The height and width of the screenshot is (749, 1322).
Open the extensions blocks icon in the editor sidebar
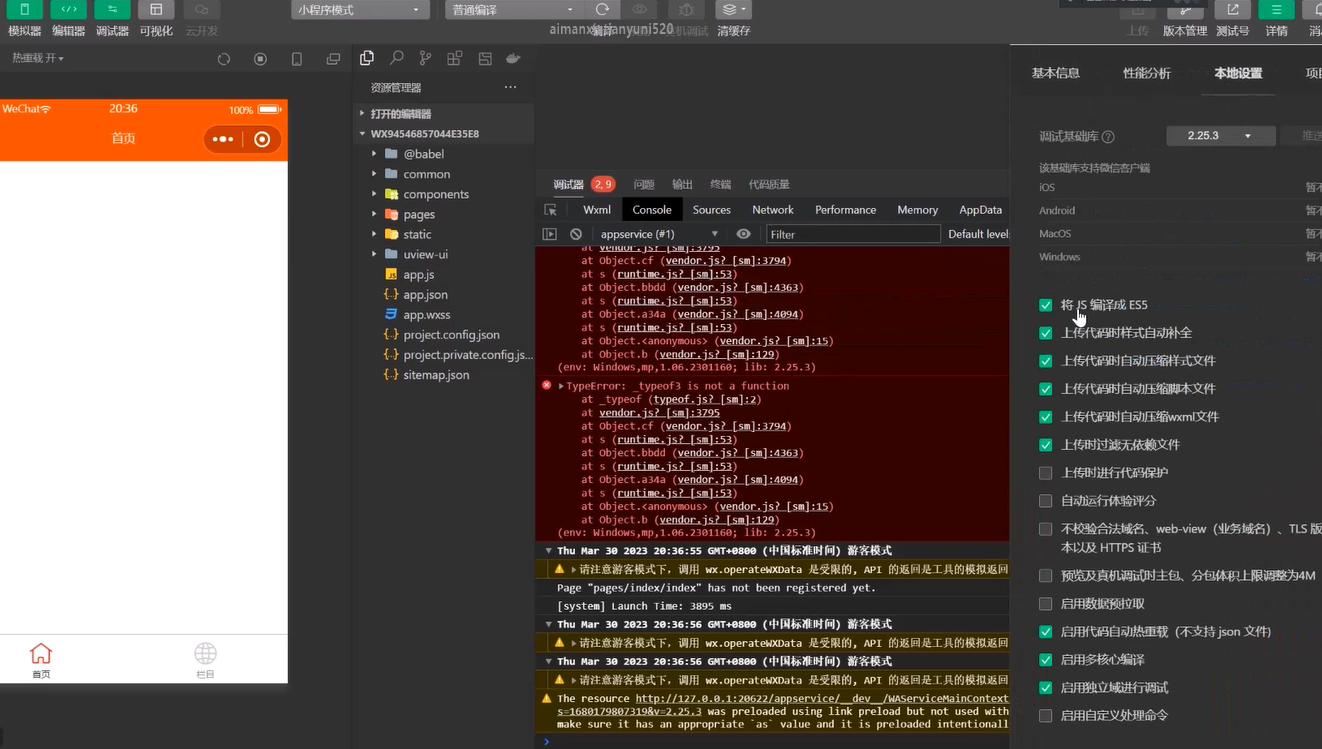pos(455,58)
